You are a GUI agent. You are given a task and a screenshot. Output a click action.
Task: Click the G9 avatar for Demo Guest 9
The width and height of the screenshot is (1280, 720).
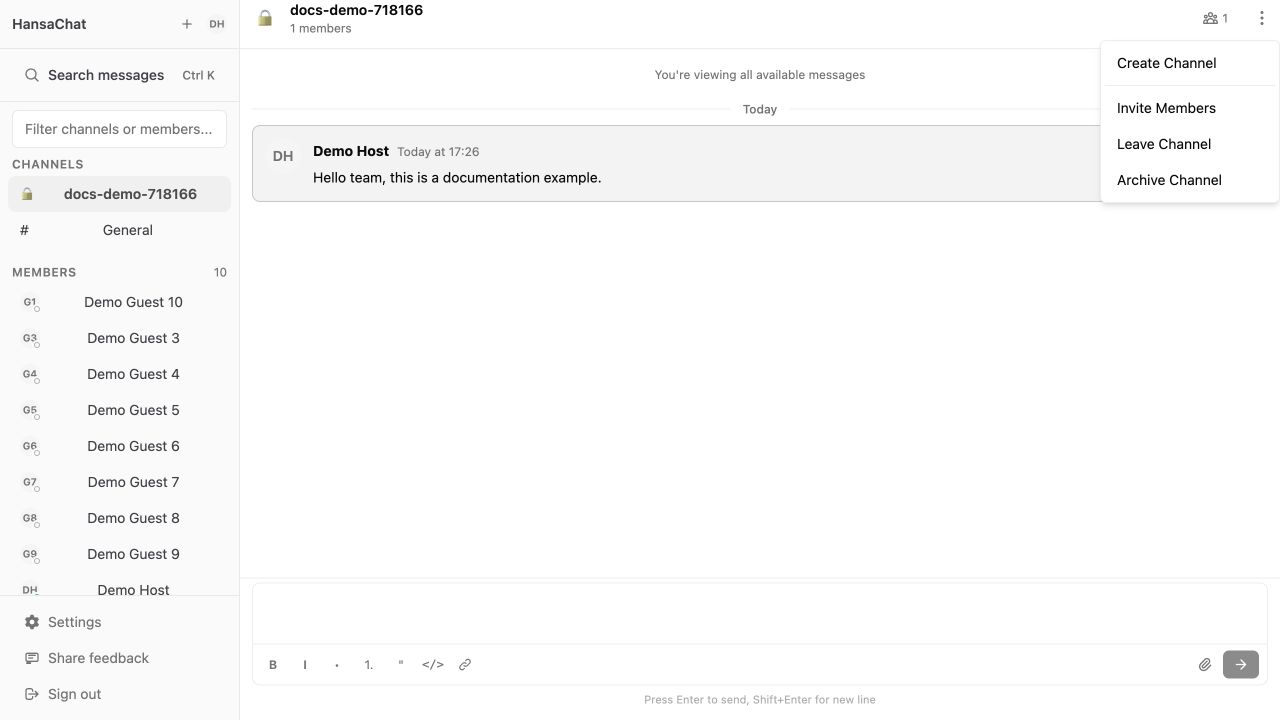pos(30,554)
